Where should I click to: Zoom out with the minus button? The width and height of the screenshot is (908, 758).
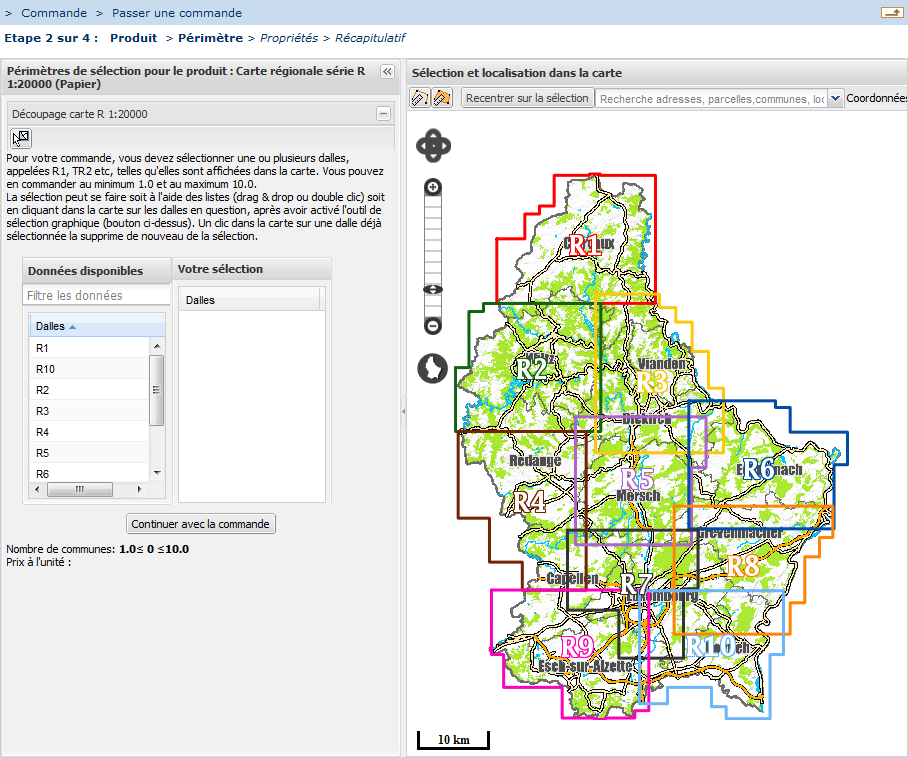click(433, 326)
